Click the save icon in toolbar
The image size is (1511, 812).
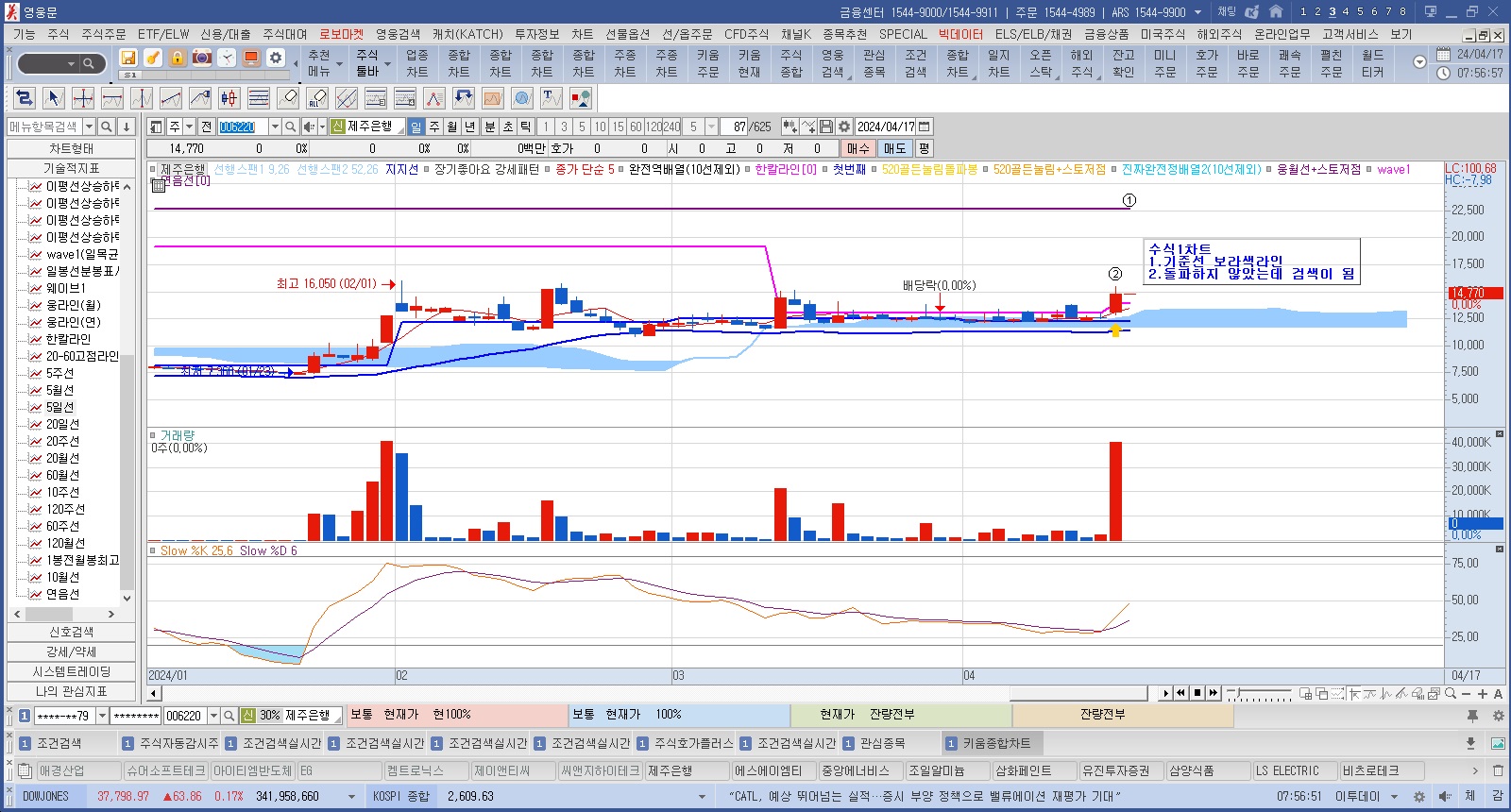click(128, 58)
